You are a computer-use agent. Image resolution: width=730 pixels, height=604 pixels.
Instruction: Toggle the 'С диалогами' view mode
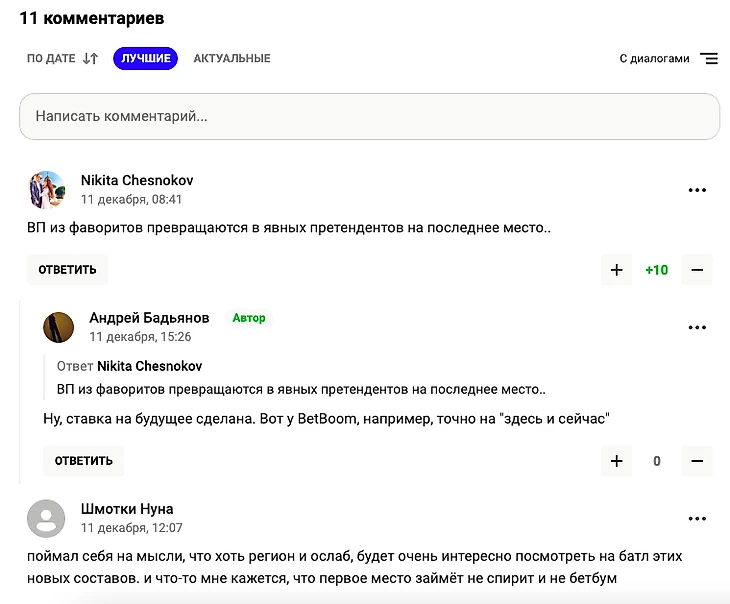coord(668,59)
